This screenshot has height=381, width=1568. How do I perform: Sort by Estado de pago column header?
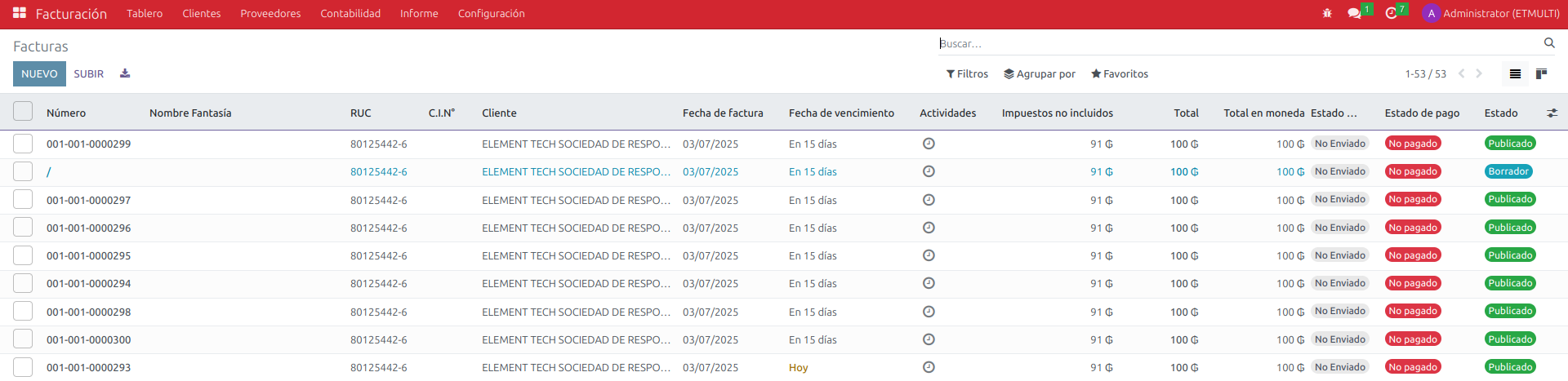tap(1422, 113)
